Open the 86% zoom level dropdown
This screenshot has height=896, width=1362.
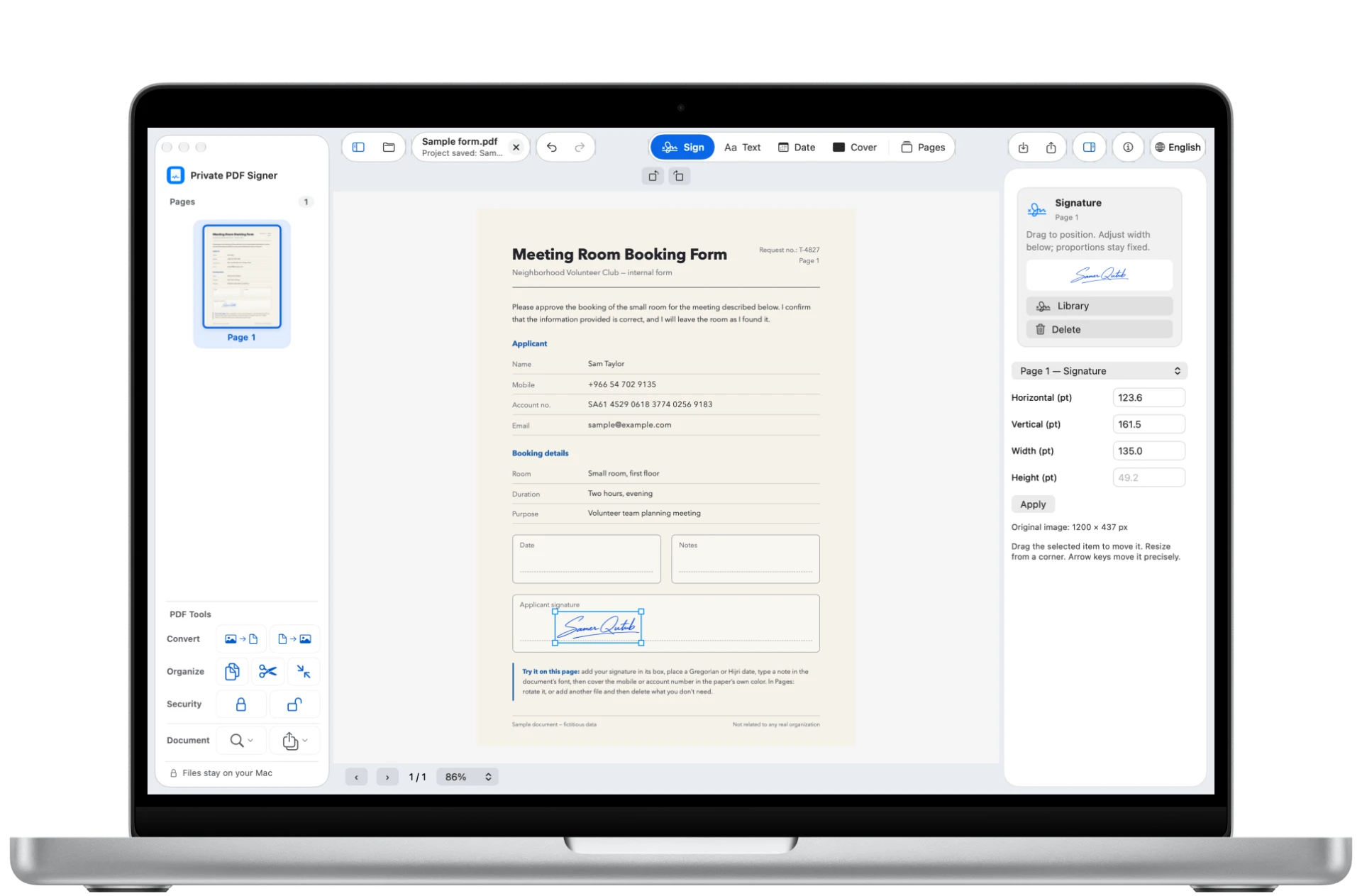(x=467, y=778)
